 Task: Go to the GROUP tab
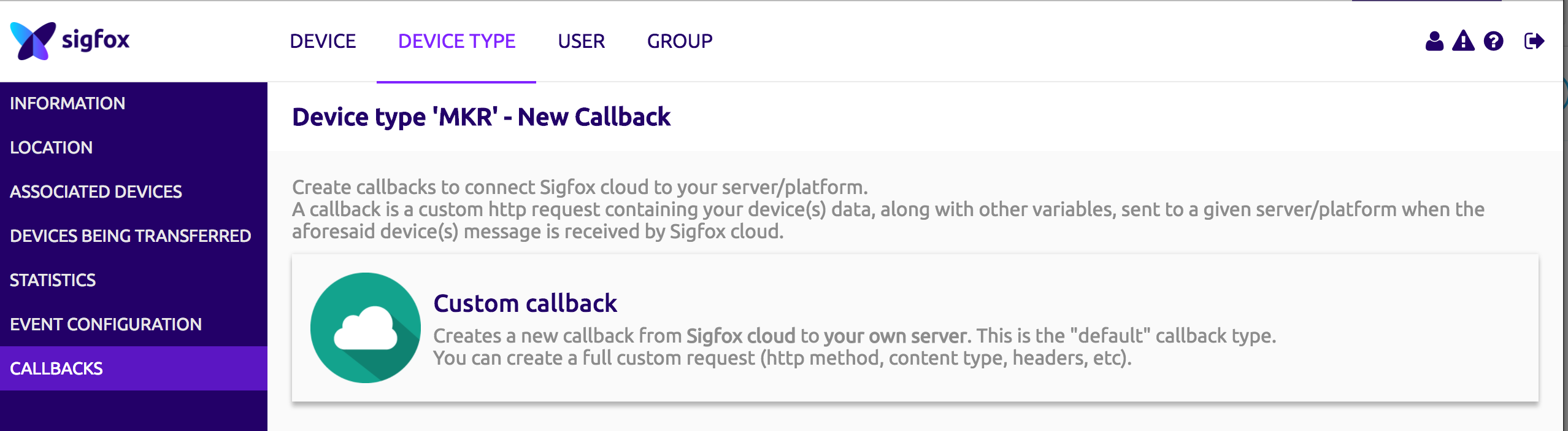(680, 41)
